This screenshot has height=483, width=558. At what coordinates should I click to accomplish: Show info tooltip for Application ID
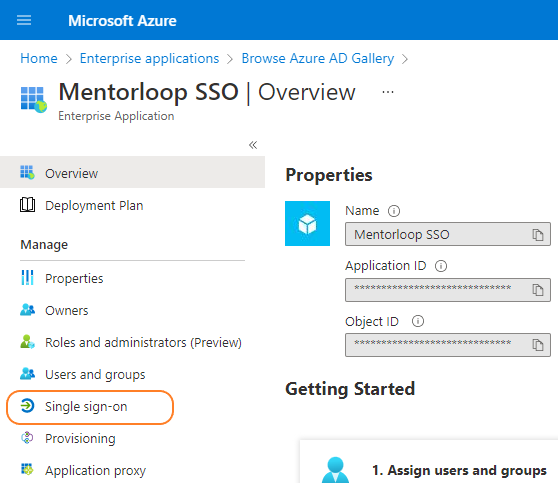[x=441, y=266]
